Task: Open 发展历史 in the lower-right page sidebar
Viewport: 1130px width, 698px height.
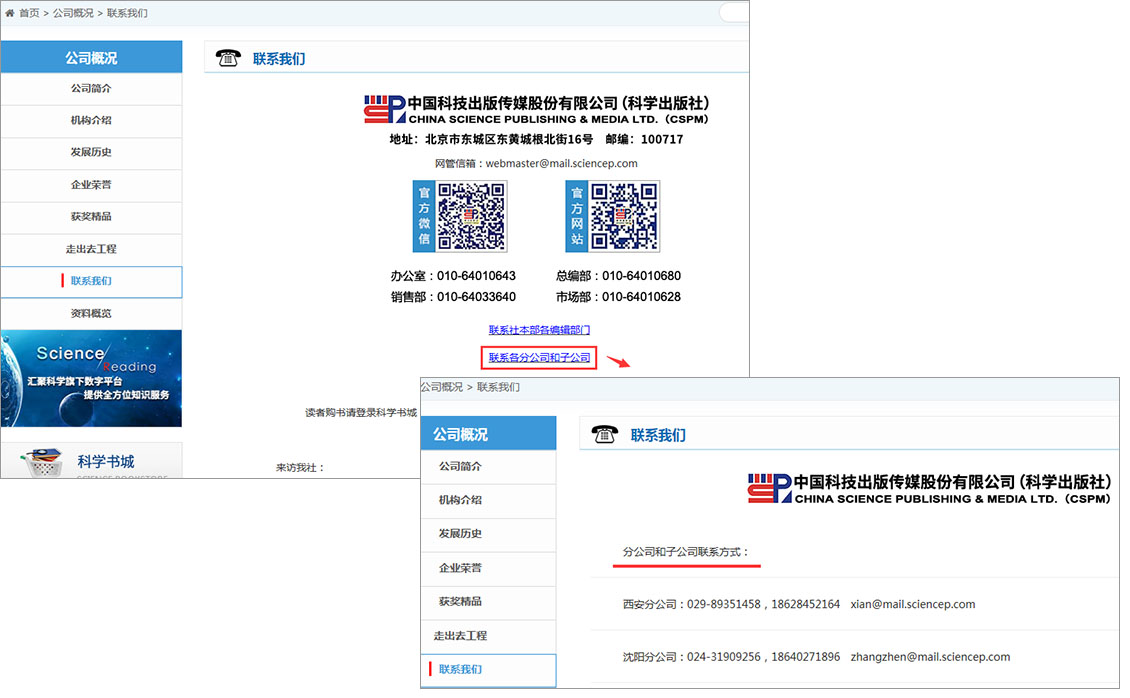Action: coord(489,534)
